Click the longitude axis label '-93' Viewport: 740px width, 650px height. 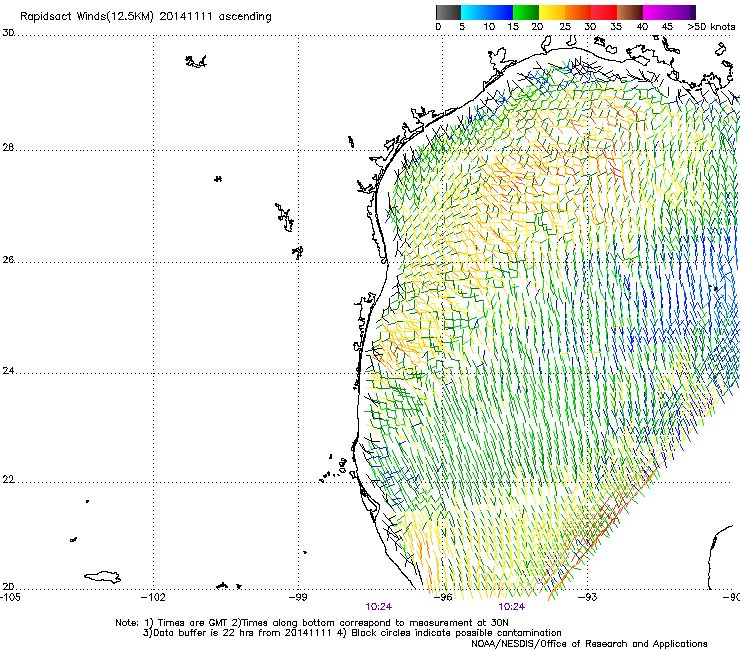[588, 597]
